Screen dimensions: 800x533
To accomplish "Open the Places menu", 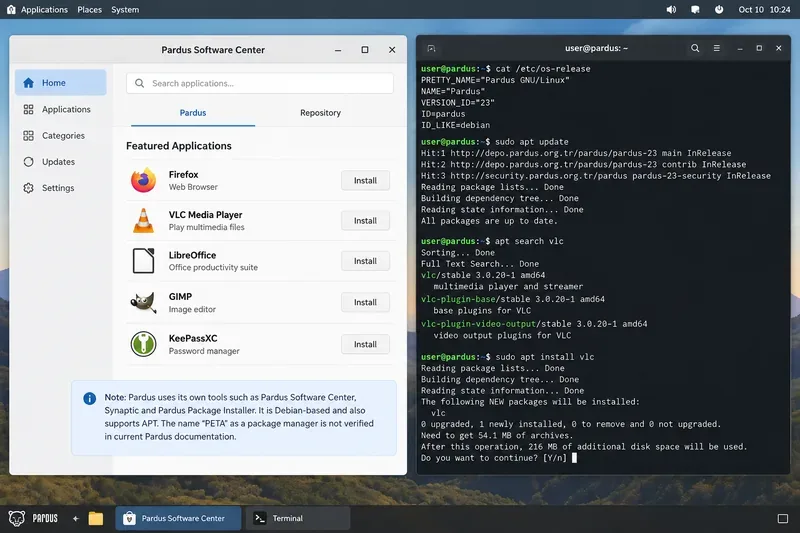I will 89,10.
